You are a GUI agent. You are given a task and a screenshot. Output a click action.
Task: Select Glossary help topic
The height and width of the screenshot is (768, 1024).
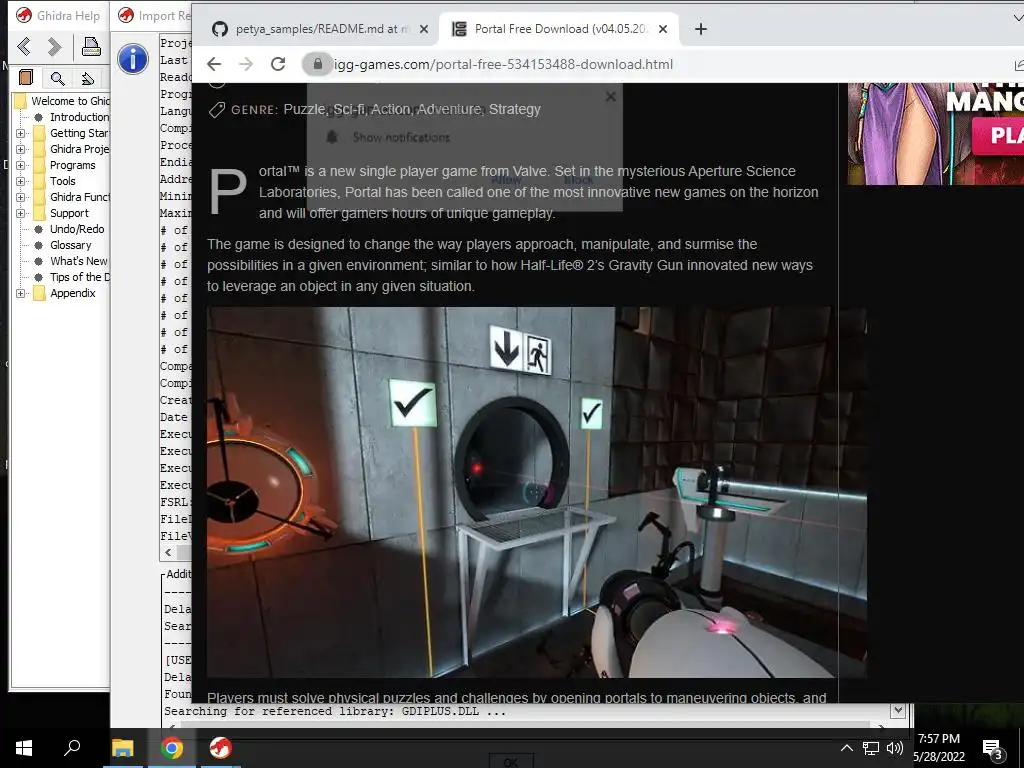point(71,245)
